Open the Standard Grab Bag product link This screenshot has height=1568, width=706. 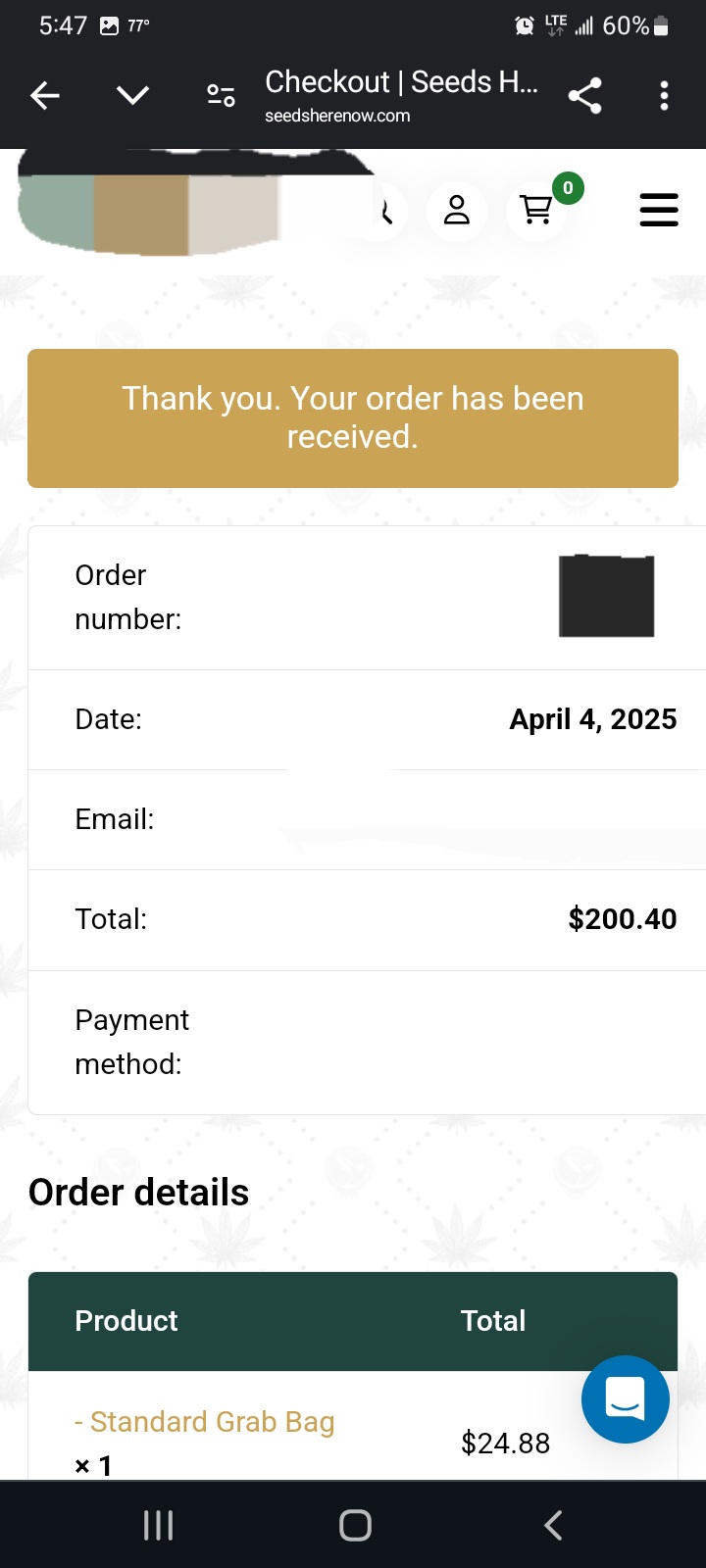tap(205, 1422)
